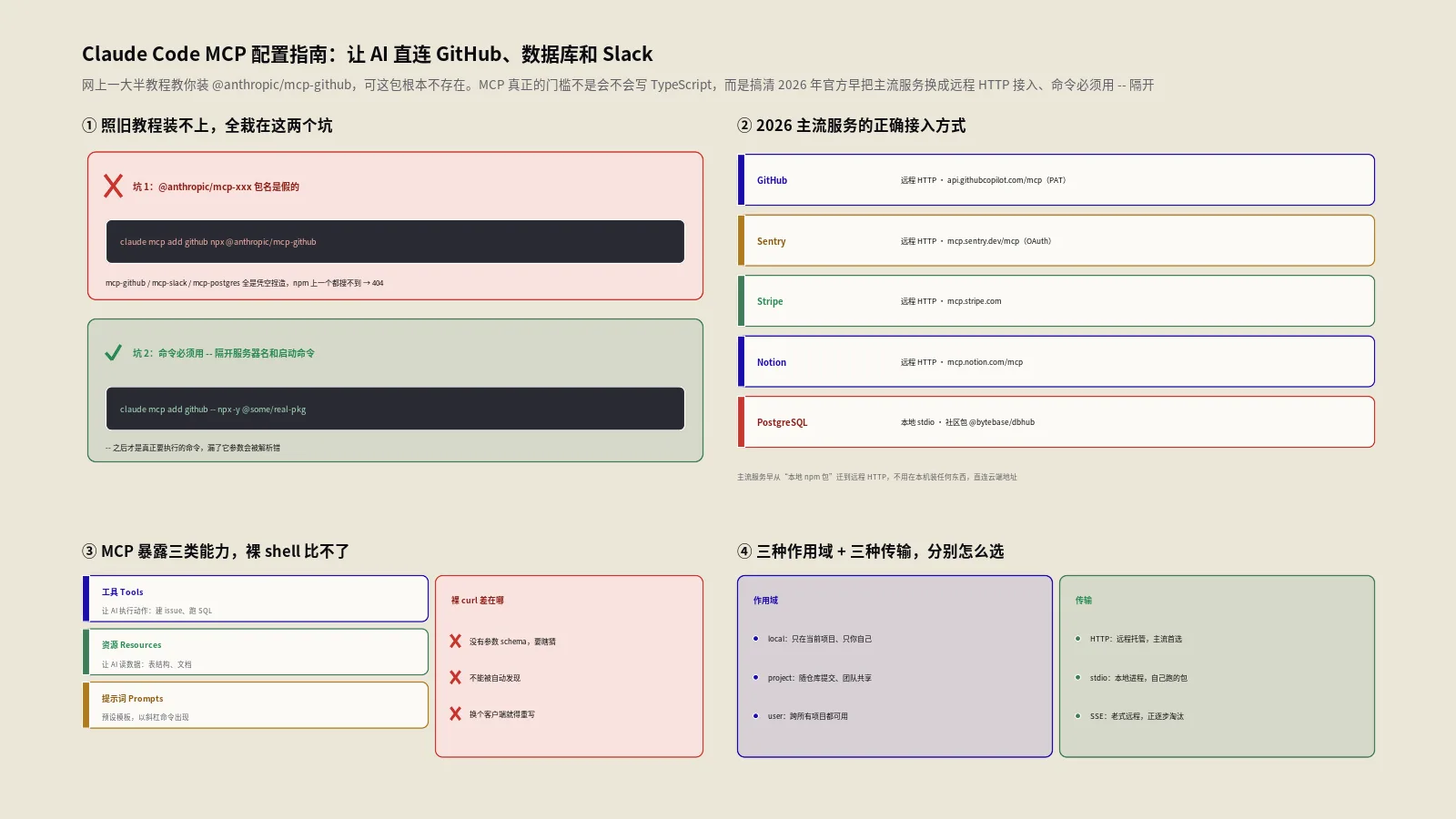This screenshot has width=1456, height=819.
Task: Click the footnote 主流服务早从本地 npm 包迁到远程 HTTP
Action: click(877, 477)
